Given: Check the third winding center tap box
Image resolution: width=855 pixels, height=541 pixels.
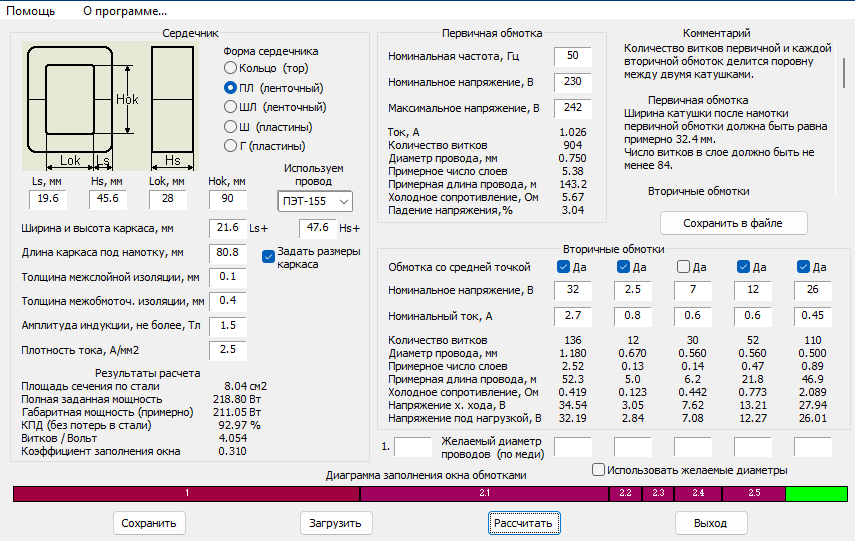Looking at the screenshot, I should (684, 267).
